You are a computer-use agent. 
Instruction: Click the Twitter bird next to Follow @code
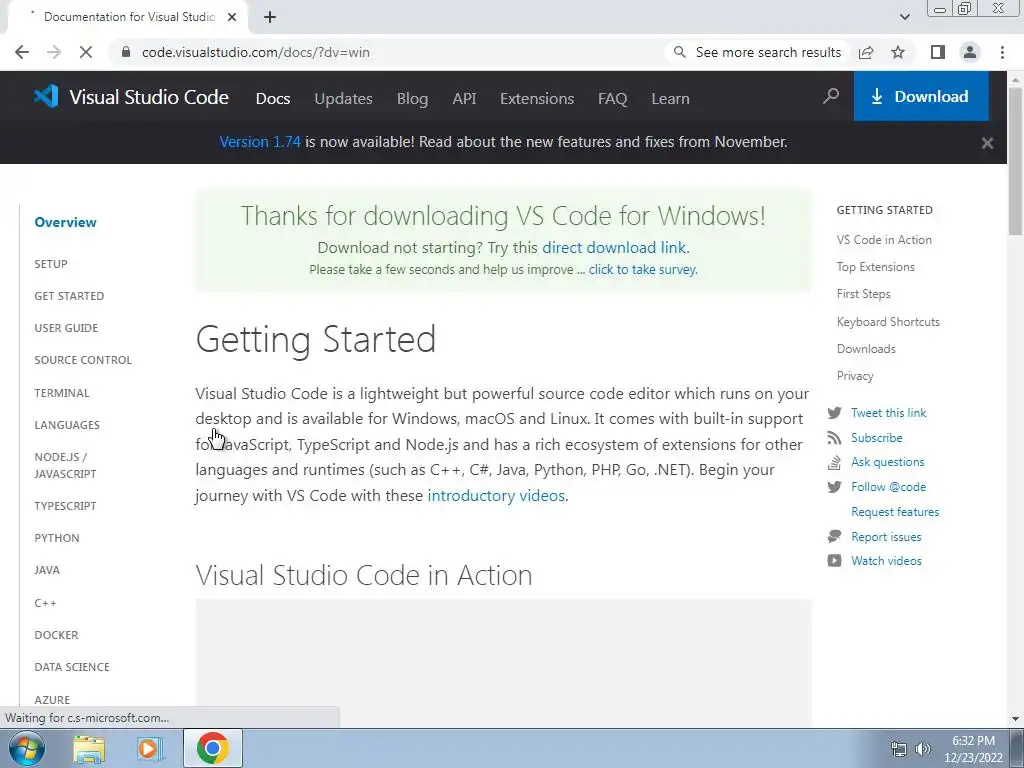click(835, 487)
